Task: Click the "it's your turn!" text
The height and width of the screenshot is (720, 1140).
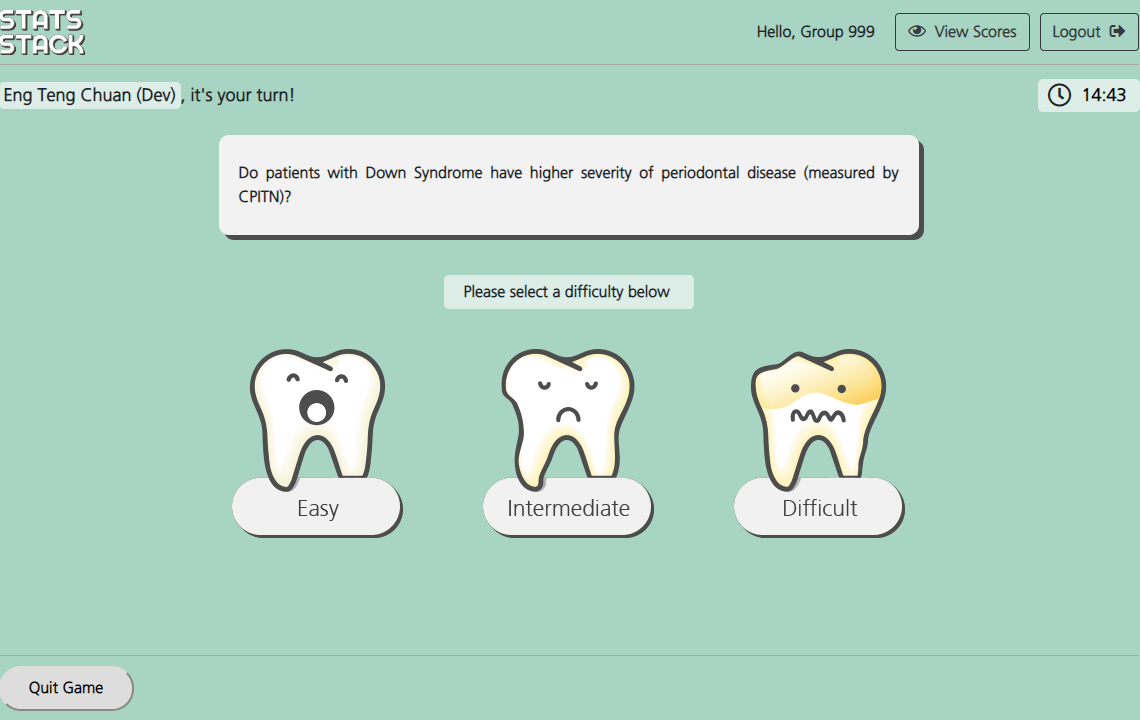Action: pyautogui.click(x=242, y=95)
